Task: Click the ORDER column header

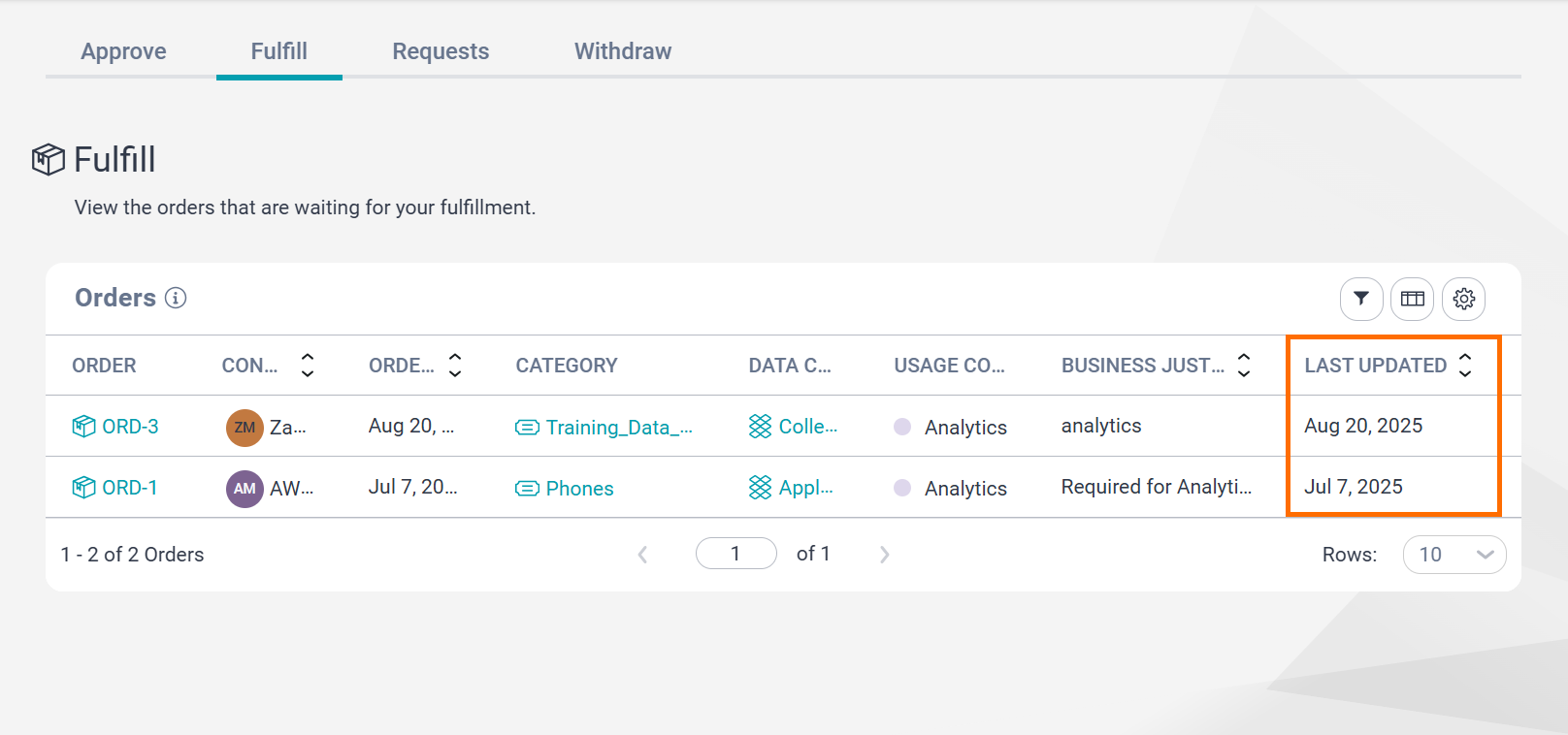Action: pos(104,366)
